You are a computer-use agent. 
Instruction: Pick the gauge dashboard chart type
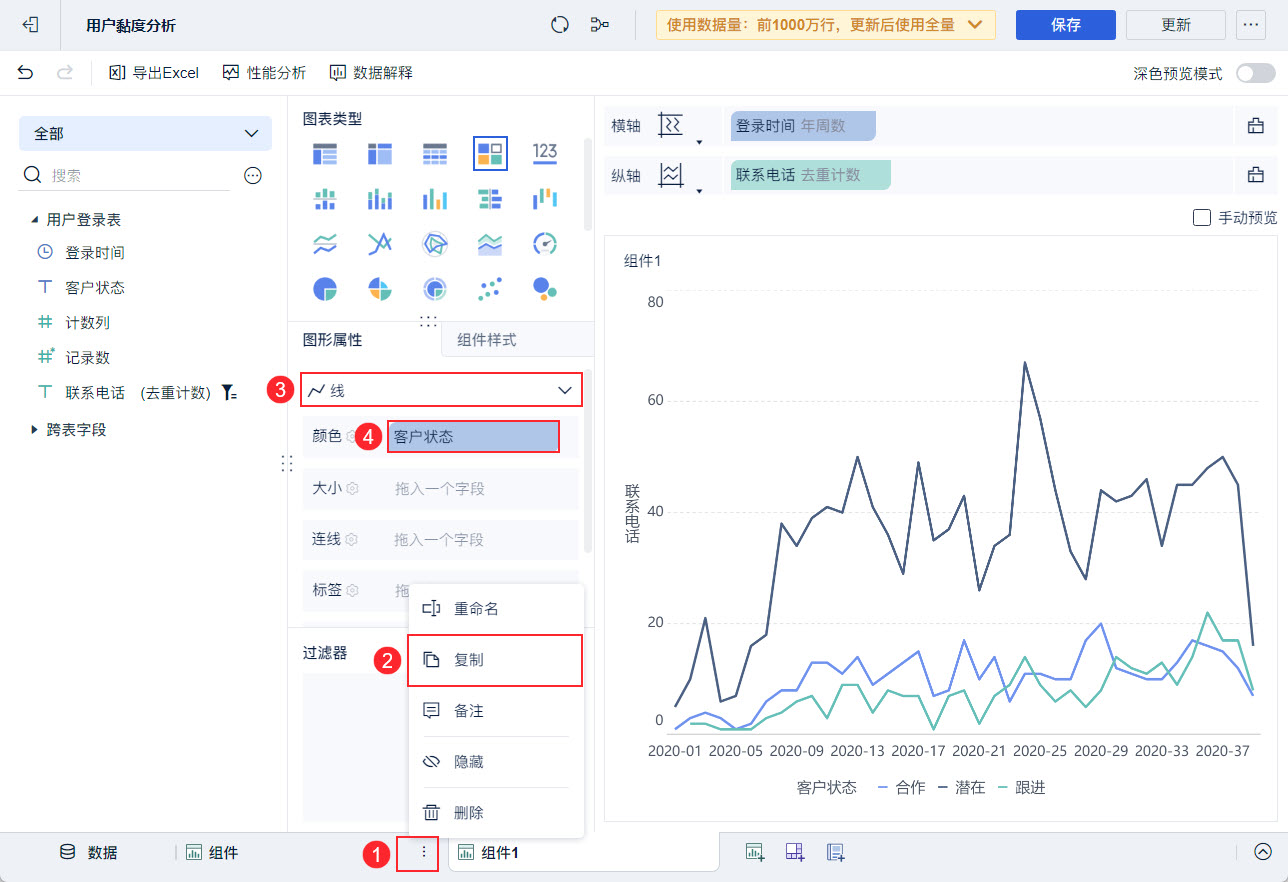pyautogui.click(x=545, y=243)
